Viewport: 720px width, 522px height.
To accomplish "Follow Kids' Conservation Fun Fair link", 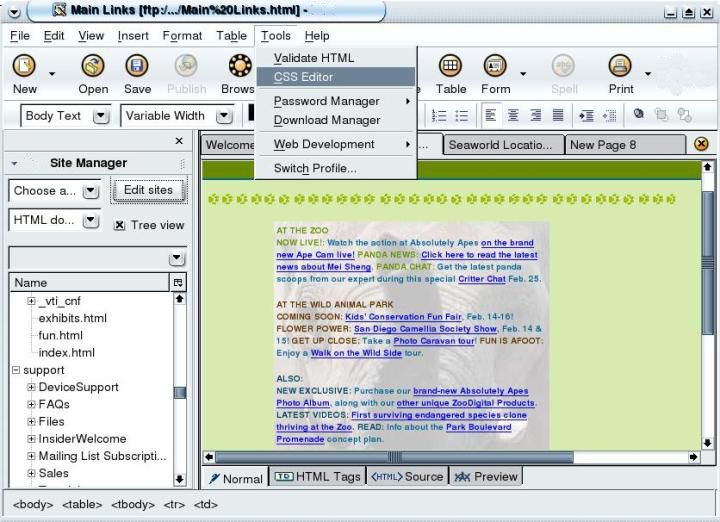I will 403,317.
